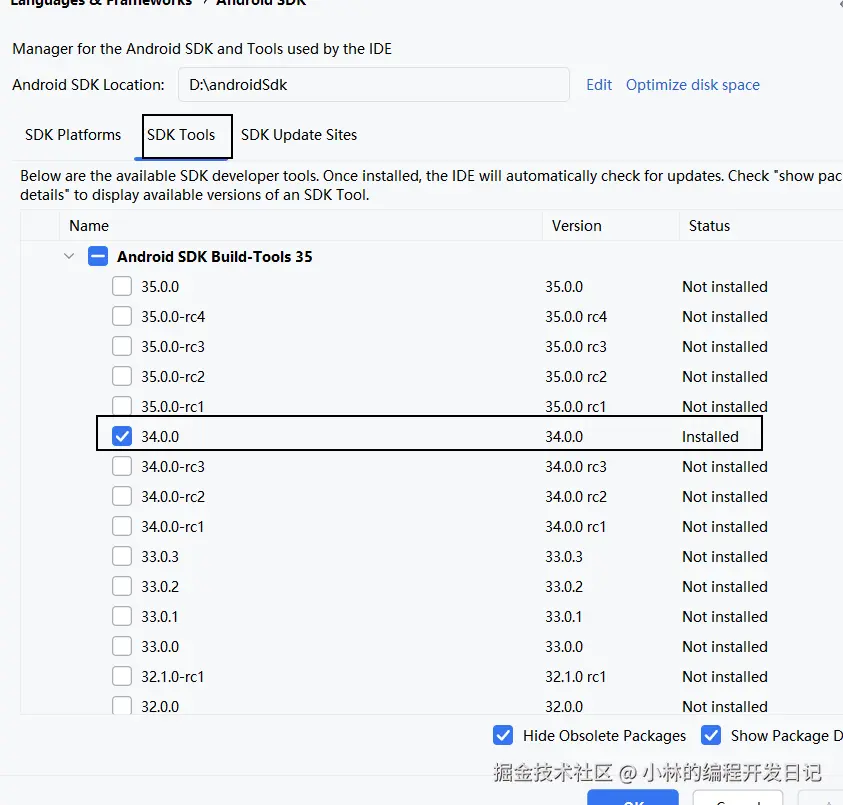Select the 33.0.1 row name text
Viewport: 843px width, 805px height.
point(160,617)
